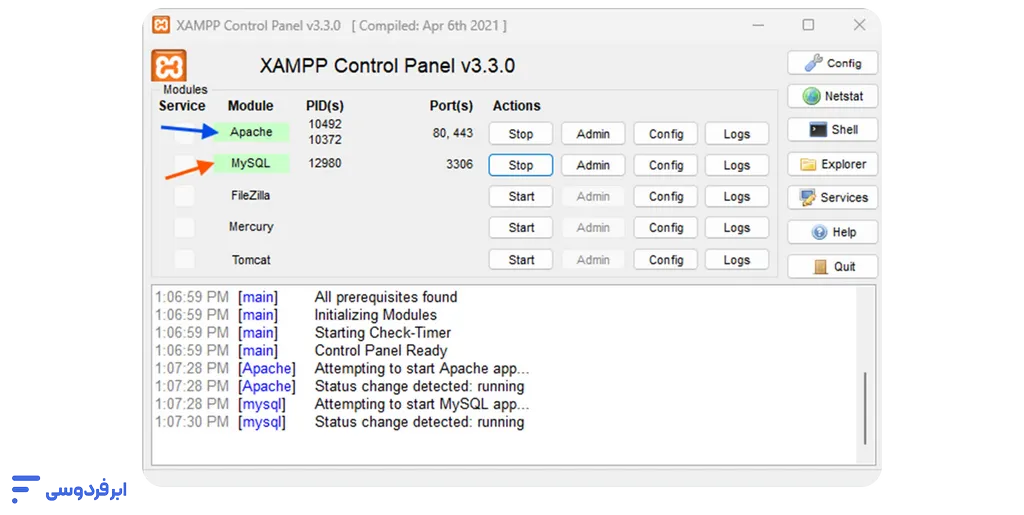Open MySQL Config options
The width and height of the screenshot is (1024, 515).
click(x=665, y=165)
